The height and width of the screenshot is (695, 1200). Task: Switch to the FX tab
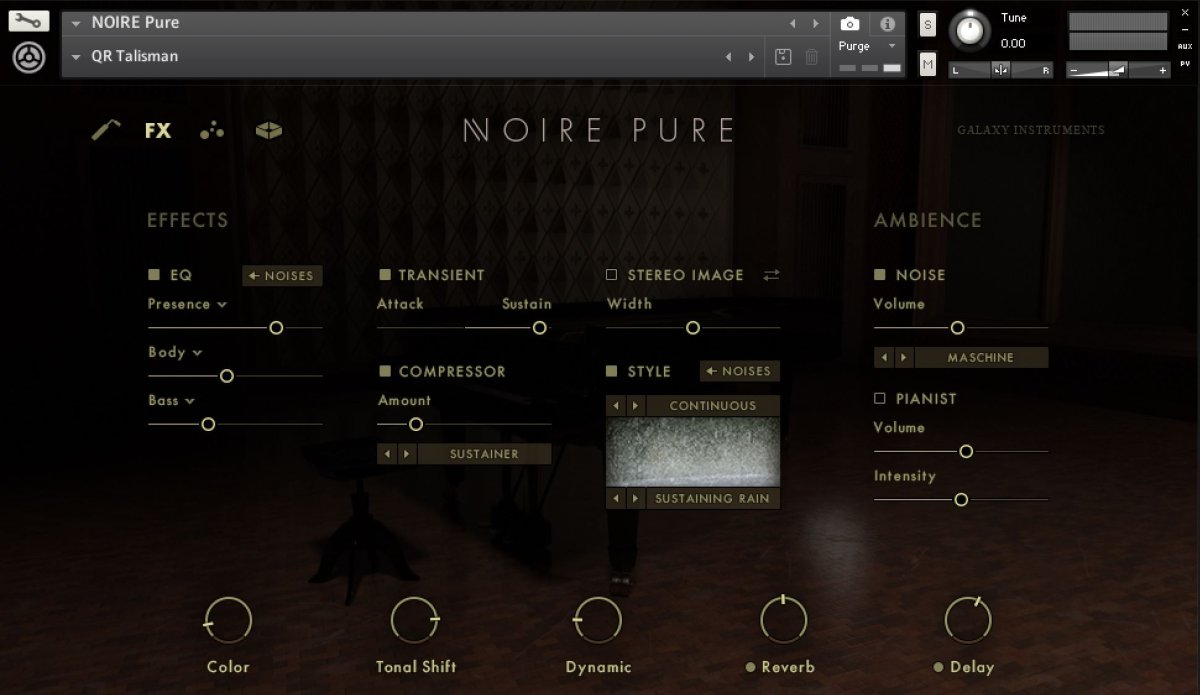coord(158,130)
